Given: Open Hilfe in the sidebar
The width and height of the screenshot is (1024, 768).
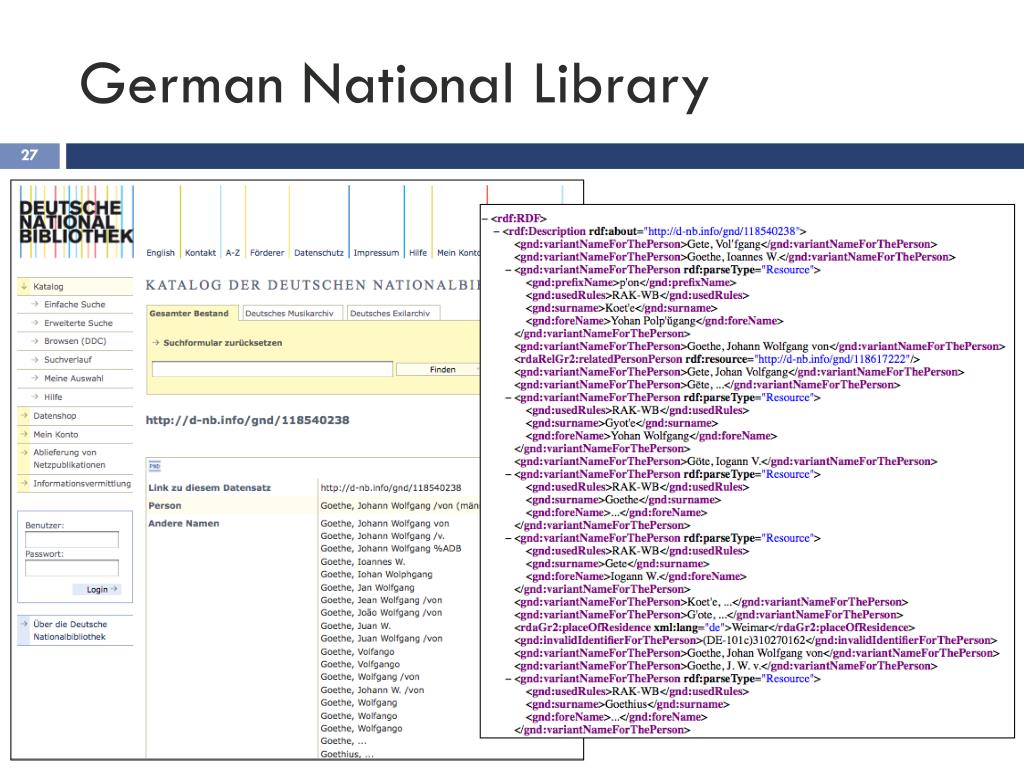Looking at the screenshot, I should (53, 397).
